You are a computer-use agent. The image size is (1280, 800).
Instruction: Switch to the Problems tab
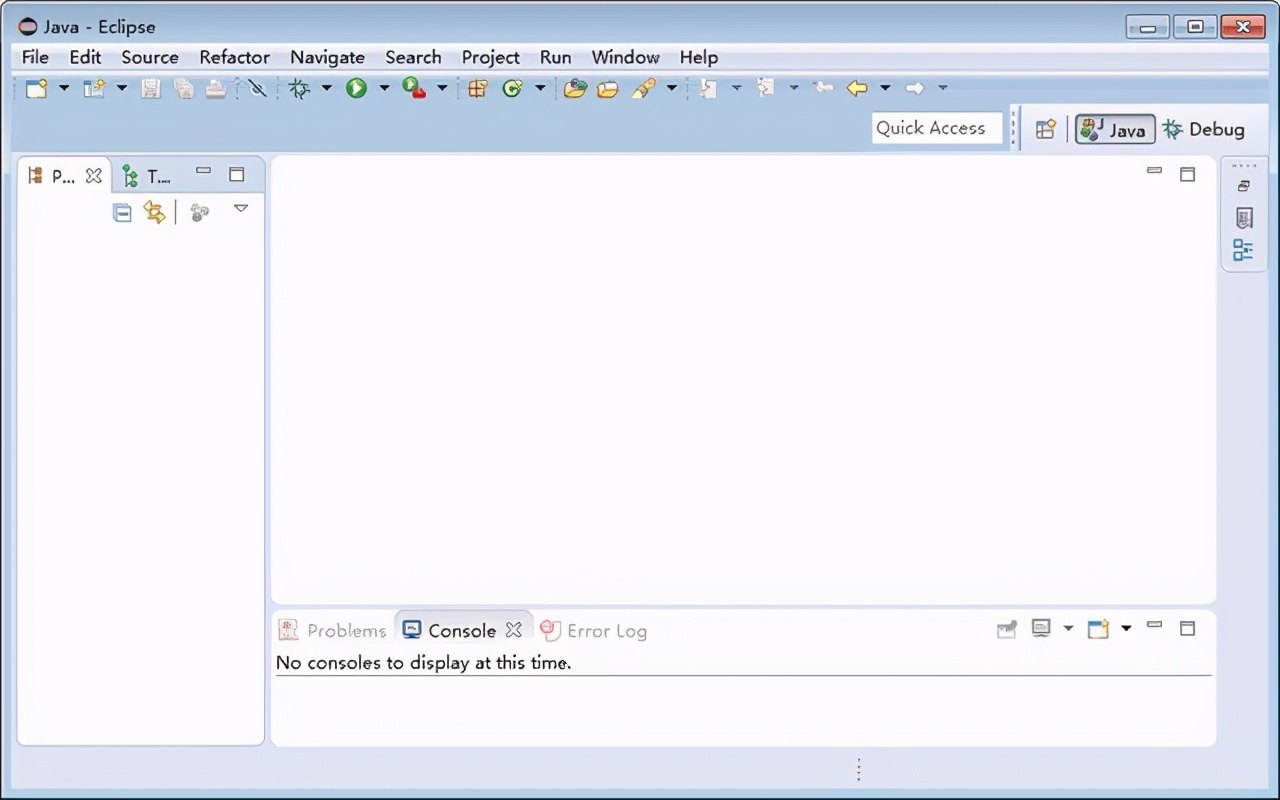333,630
